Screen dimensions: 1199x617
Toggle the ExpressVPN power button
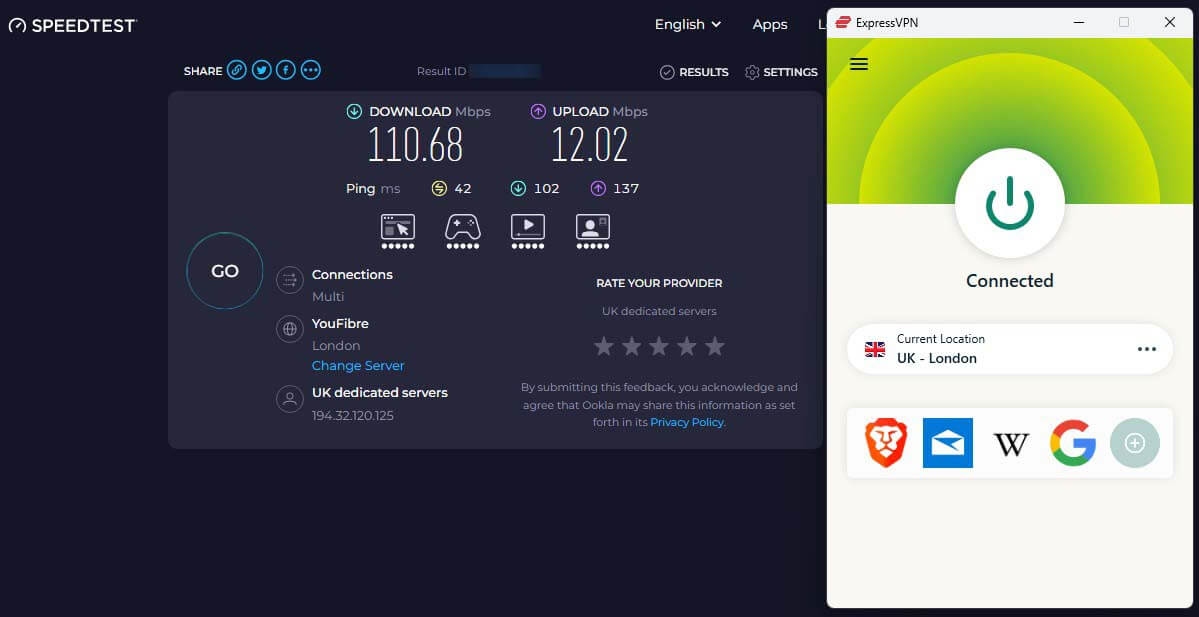(1009, 203)
